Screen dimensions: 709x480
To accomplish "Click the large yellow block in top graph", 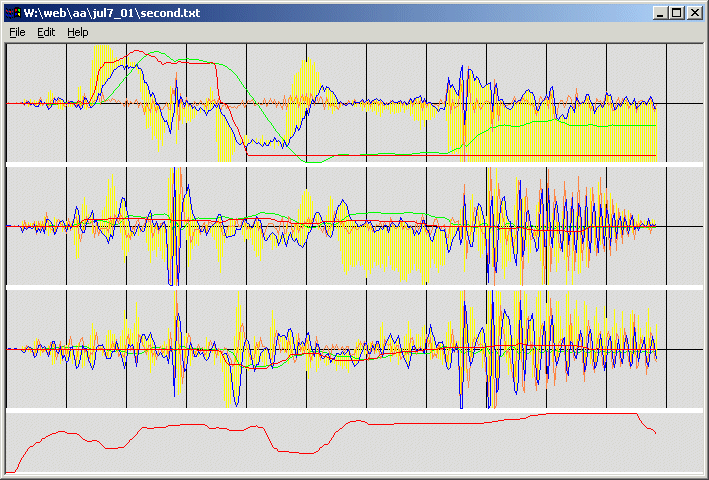I will [x=550, y=135].
